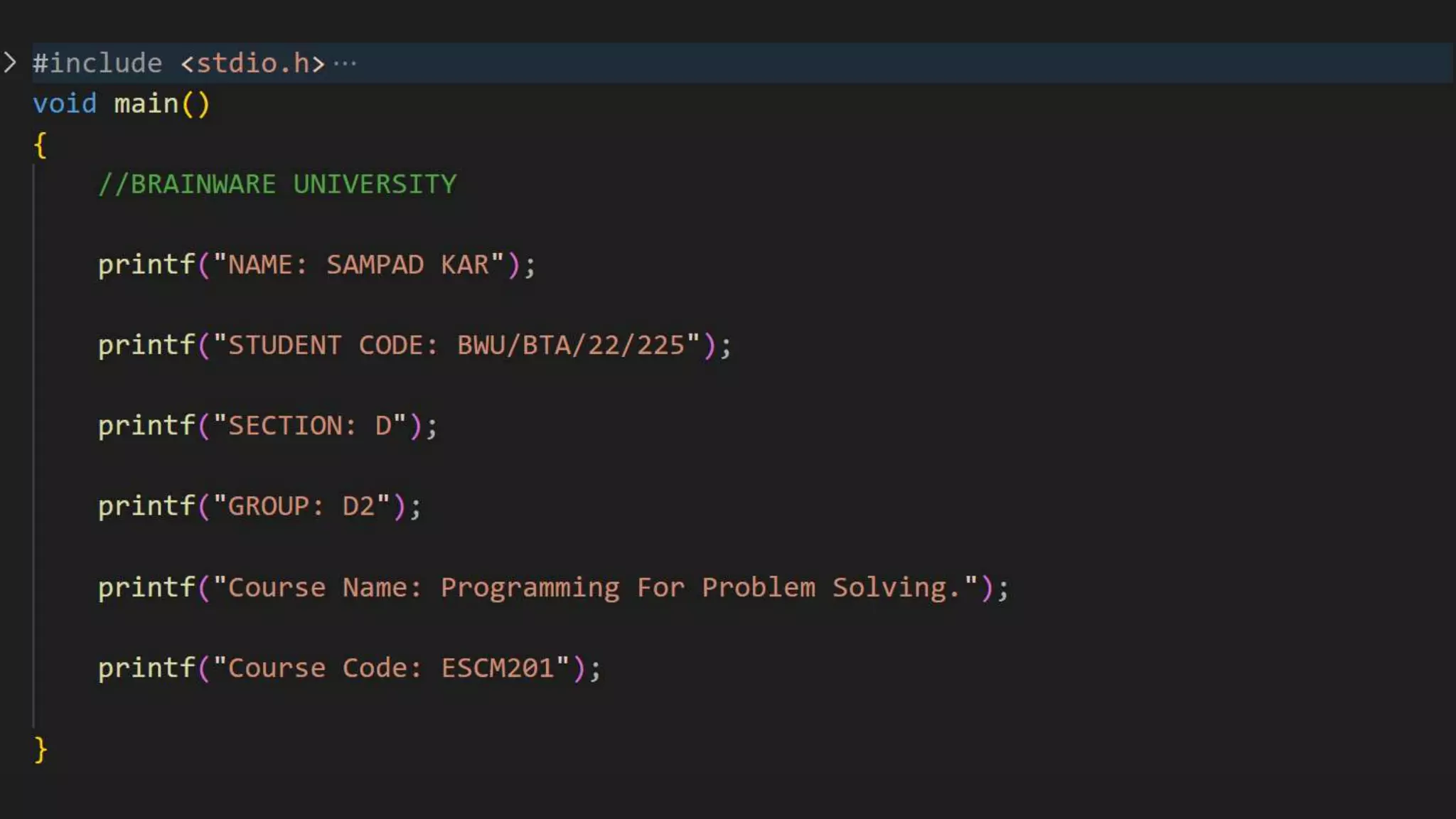
Task: Click the GROUP: D2 string
Action: 301,506
